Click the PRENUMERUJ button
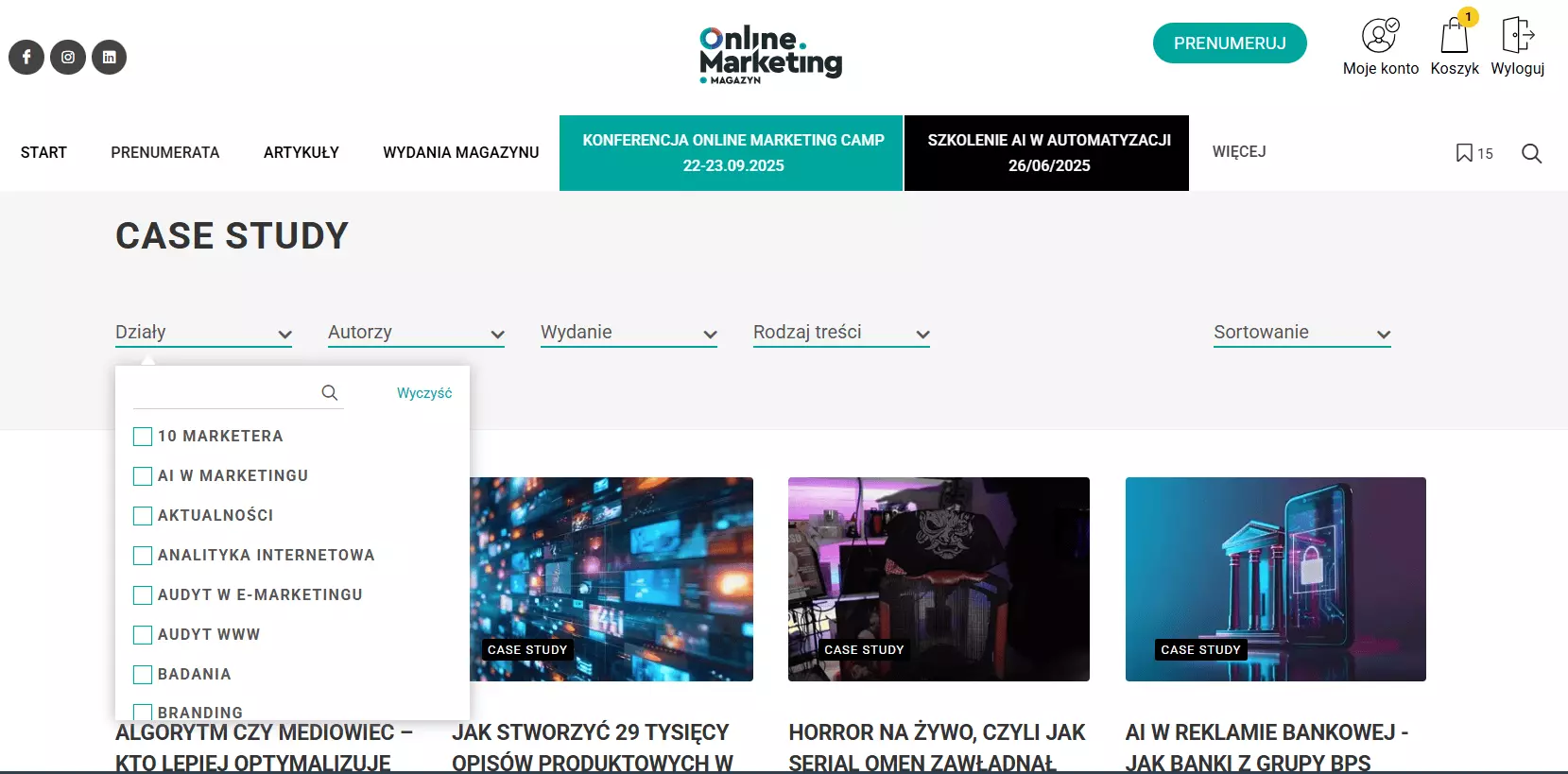 pyautogui.click(x=1230, y=43)
